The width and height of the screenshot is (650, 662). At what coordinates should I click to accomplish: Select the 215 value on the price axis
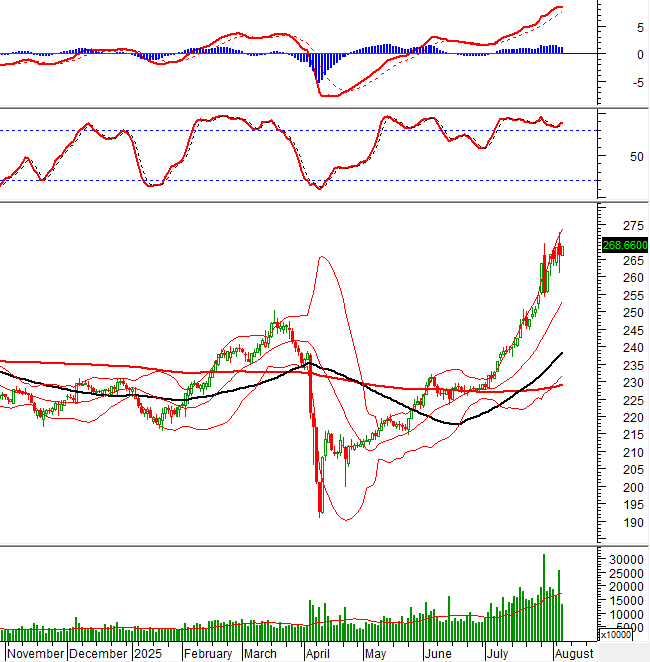point(634,435)
